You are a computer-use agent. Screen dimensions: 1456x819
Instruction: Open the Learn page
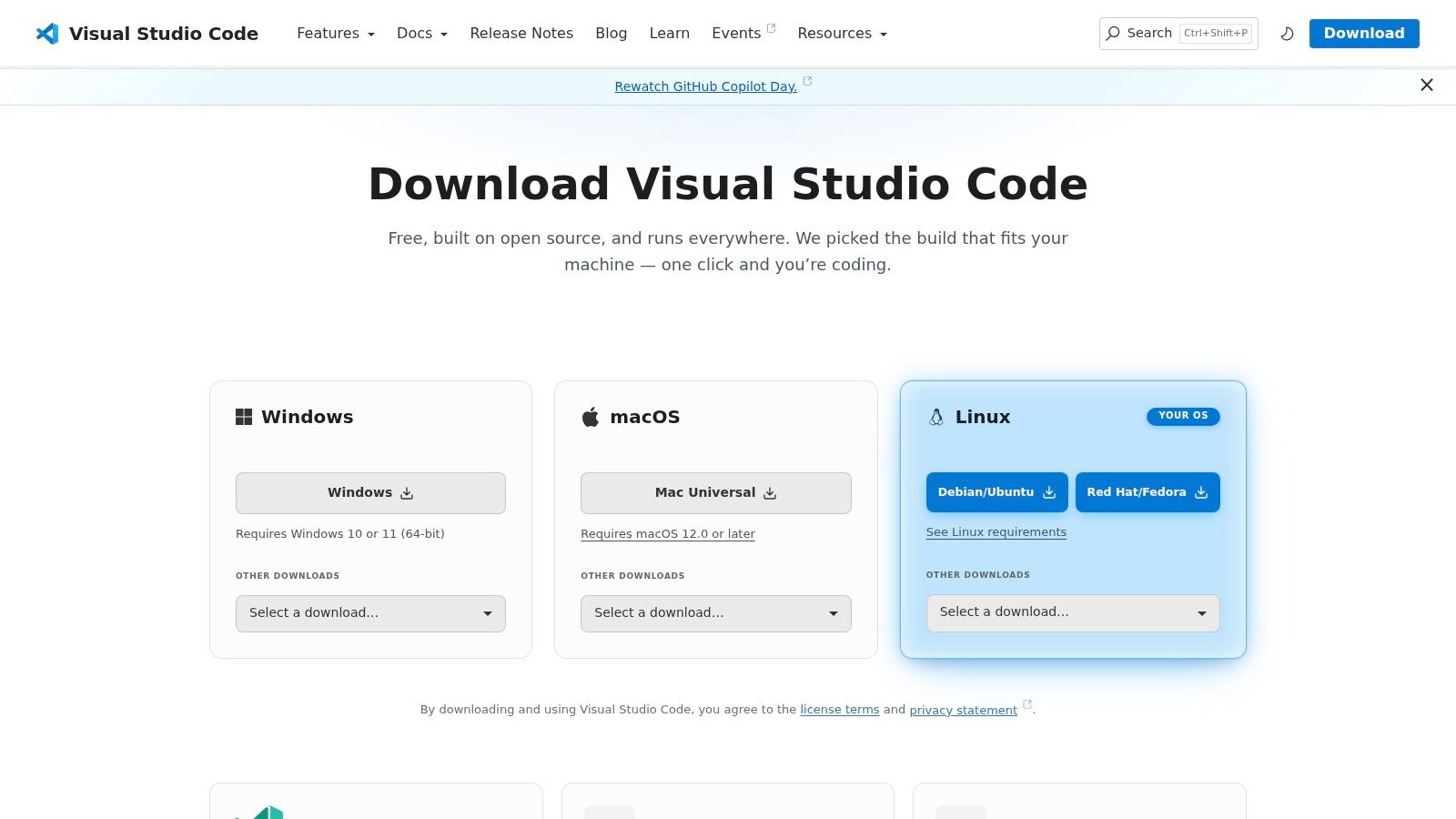coord(670,34)
